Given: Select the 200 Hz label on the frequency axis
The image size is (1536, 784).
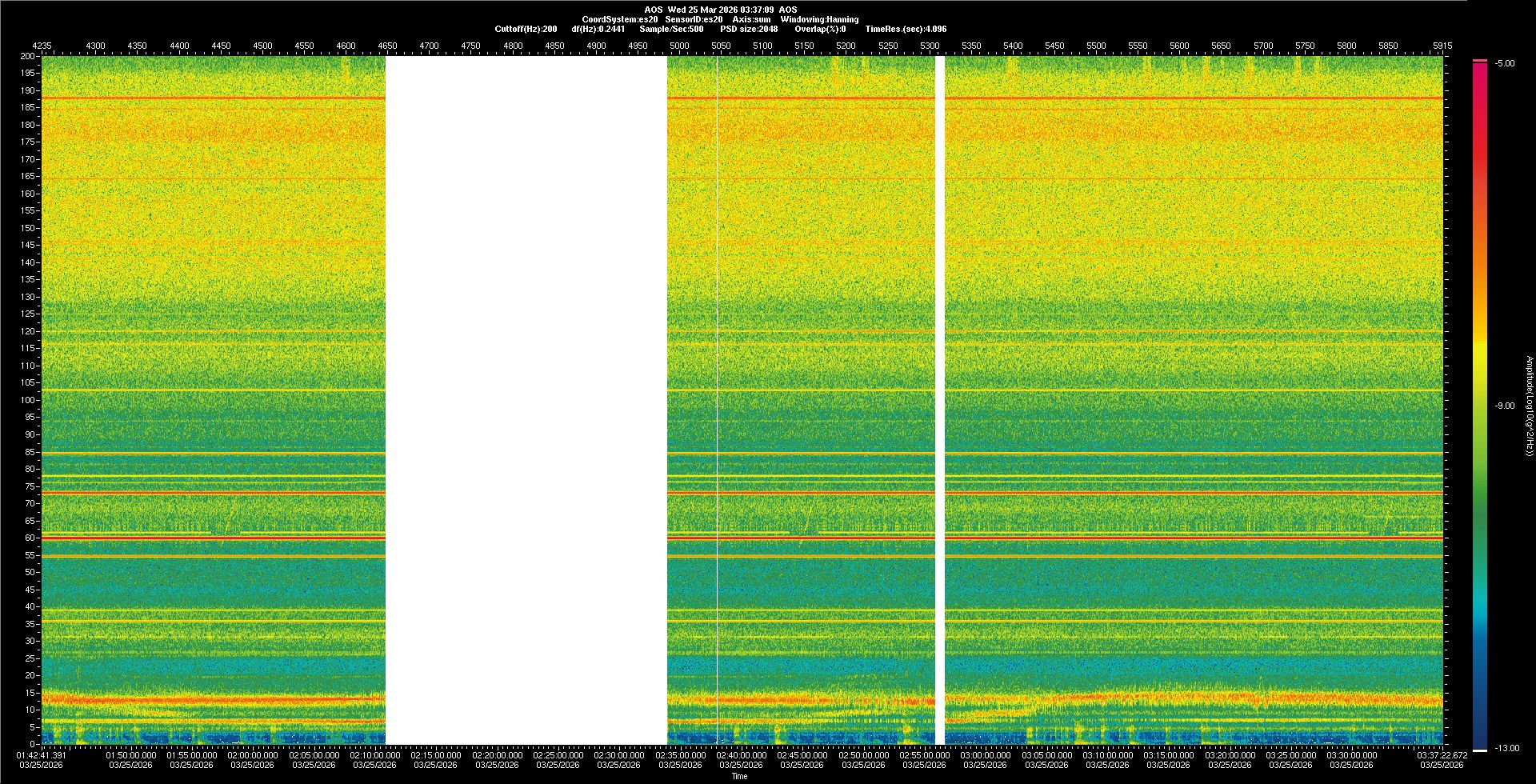Looking at the screenshot, I should (x=28, y=57).
